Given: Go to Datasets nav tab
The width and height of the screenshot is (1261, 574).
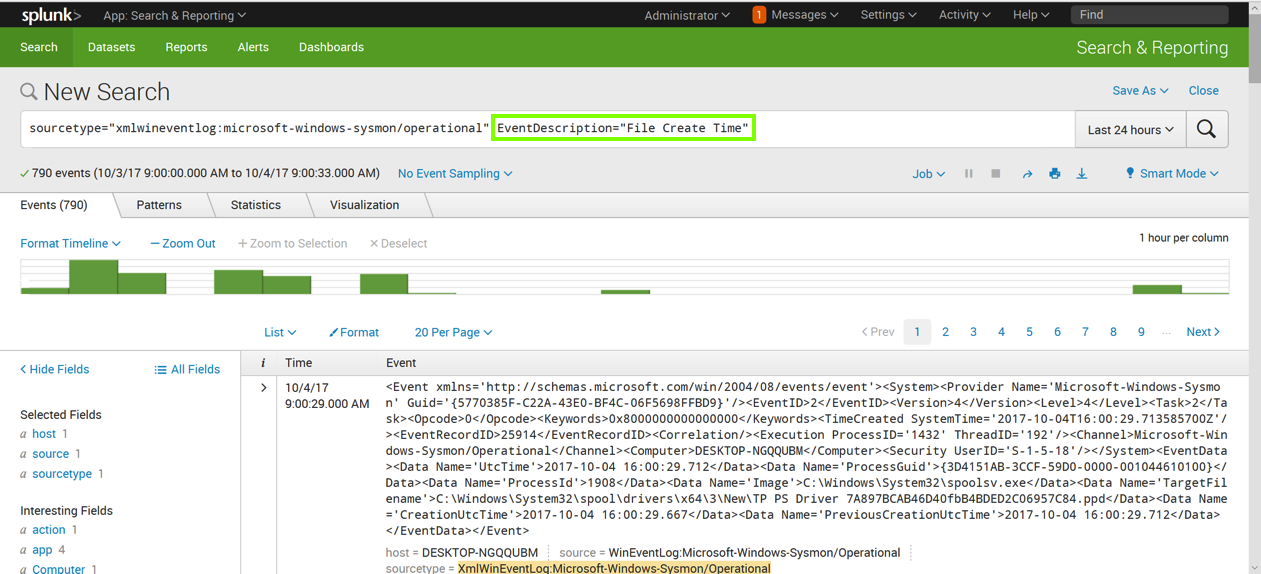Looking at the screenshot, I should tap(111, 47).
